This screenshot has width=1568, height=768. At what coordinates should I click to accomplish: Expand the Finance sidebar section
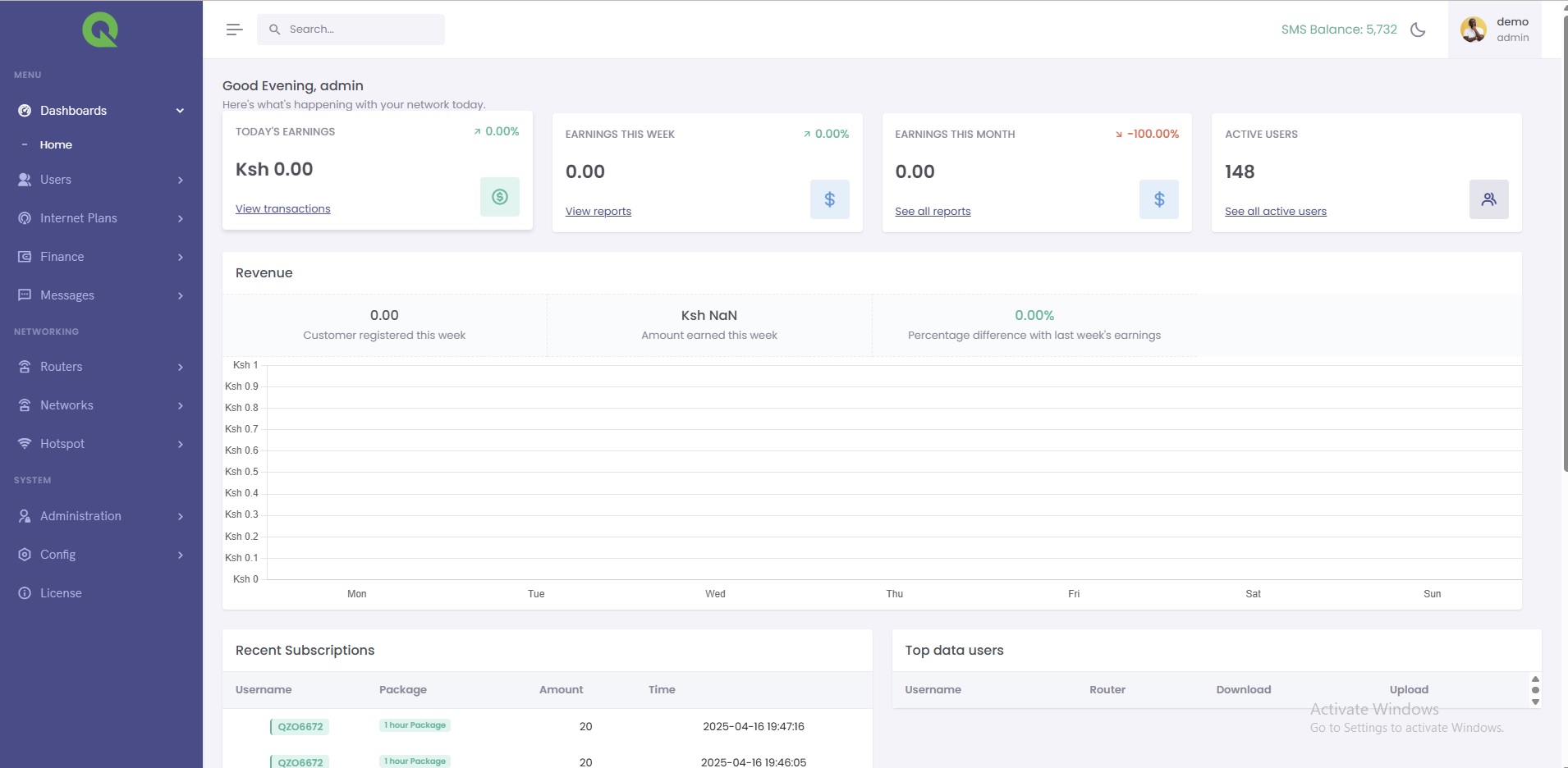tap(62, 257)
